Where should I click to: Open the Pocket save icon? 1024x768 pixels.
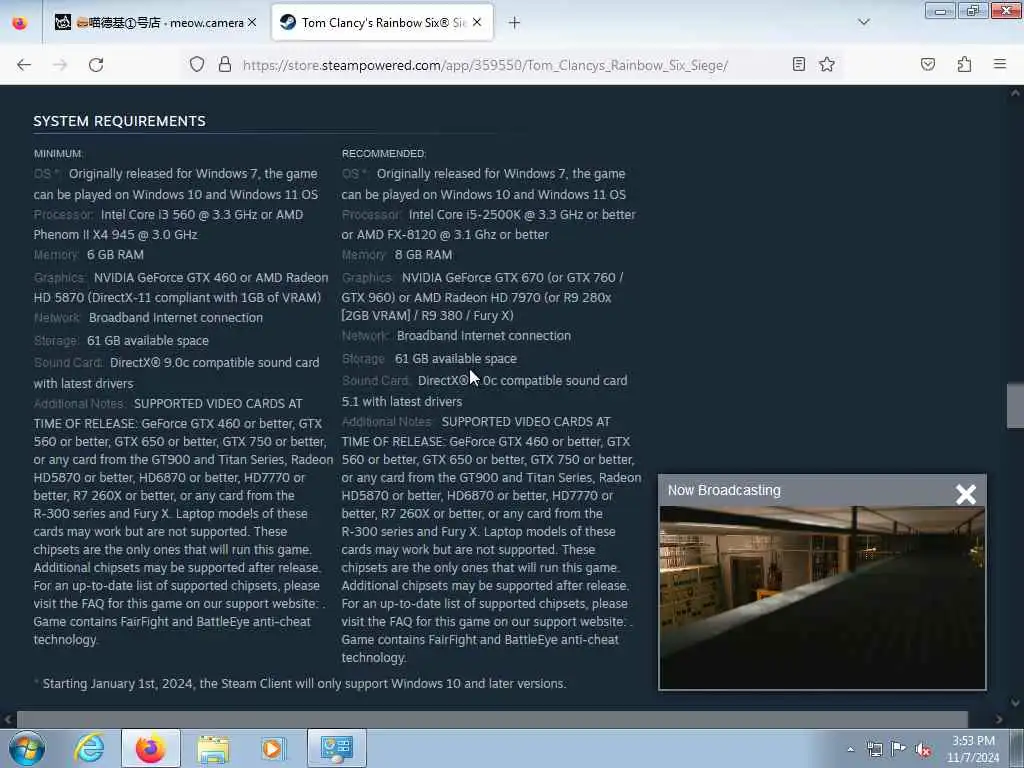pos(928,64)
